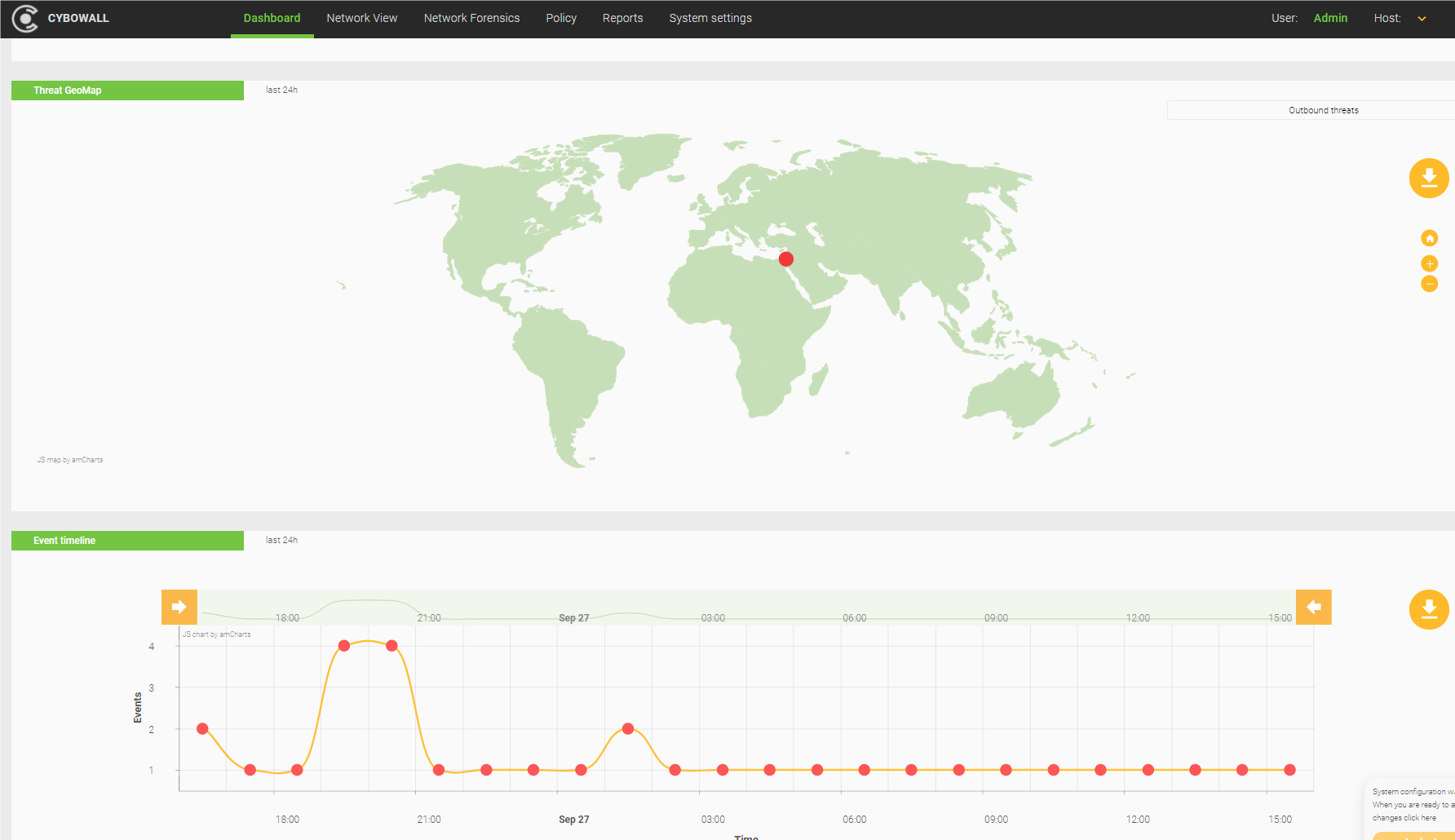The width and height of the screenshot is (1455, 840).
Task: Open the Policy tab
Action: [x=561, y=18]
